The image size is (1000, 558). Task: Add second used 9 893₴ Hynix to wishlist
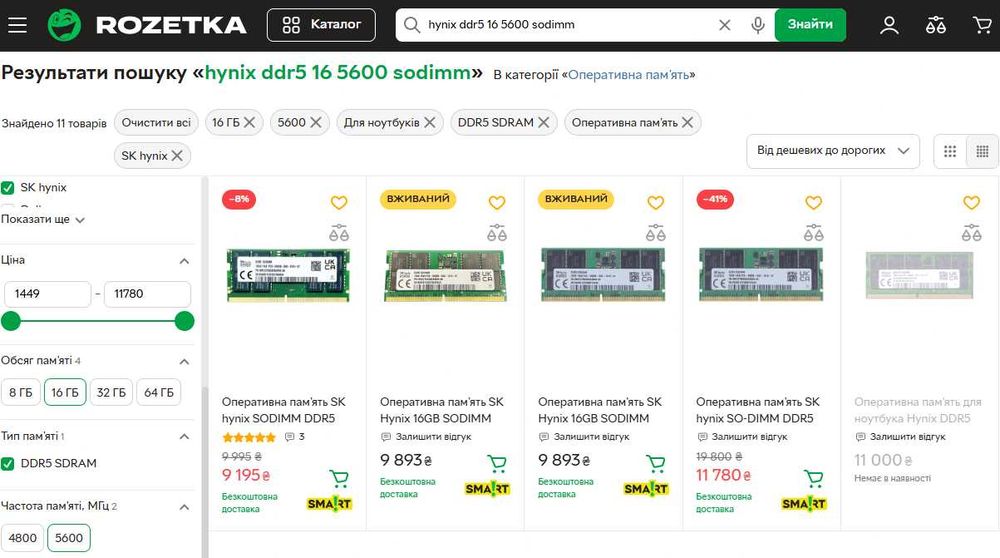click(x=656, y=203)
